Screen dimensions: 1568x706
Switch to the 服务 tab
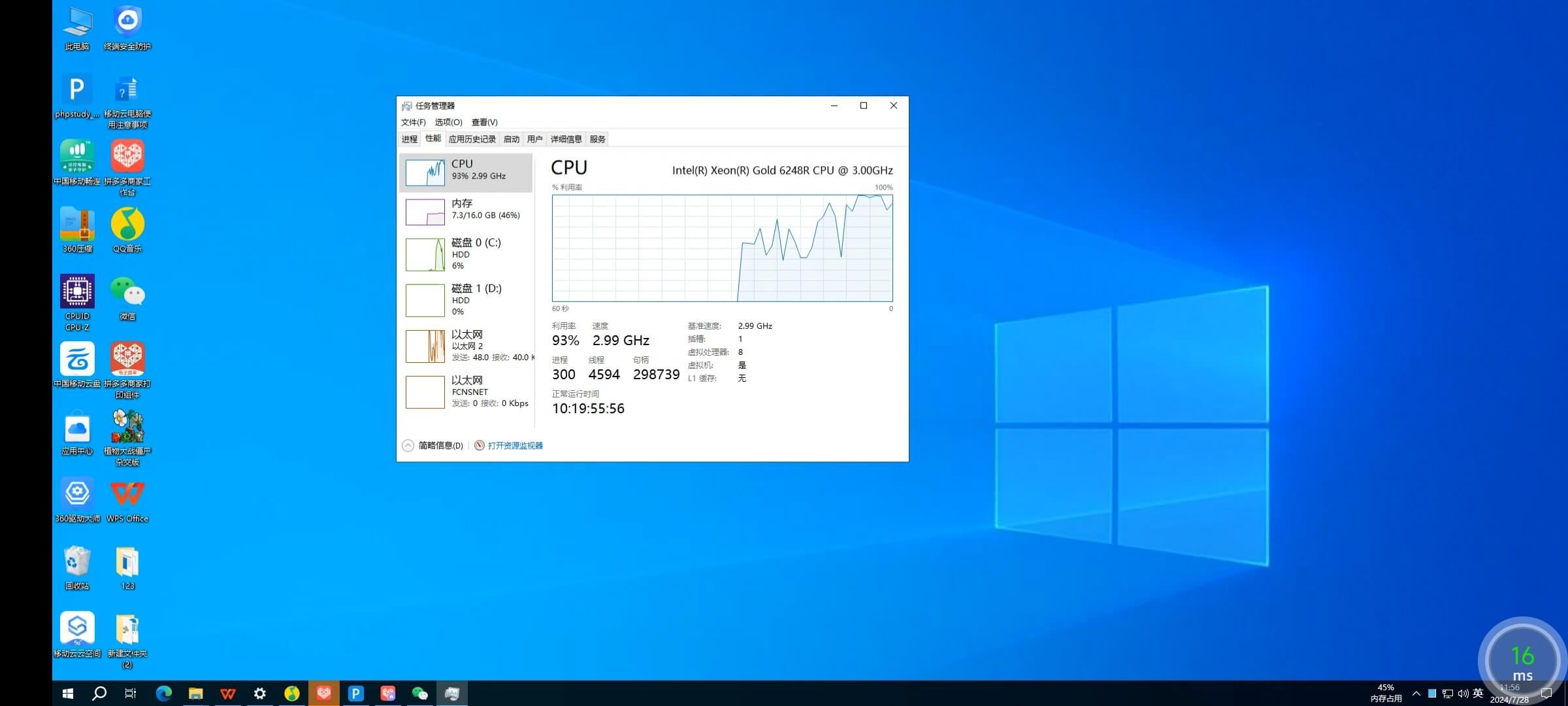pyautogui.click(x=597, y=139)
